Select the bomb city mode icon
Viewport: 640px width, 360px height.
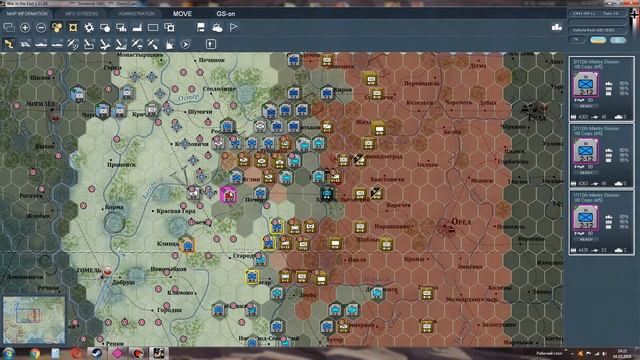click(x=121, y=44)
